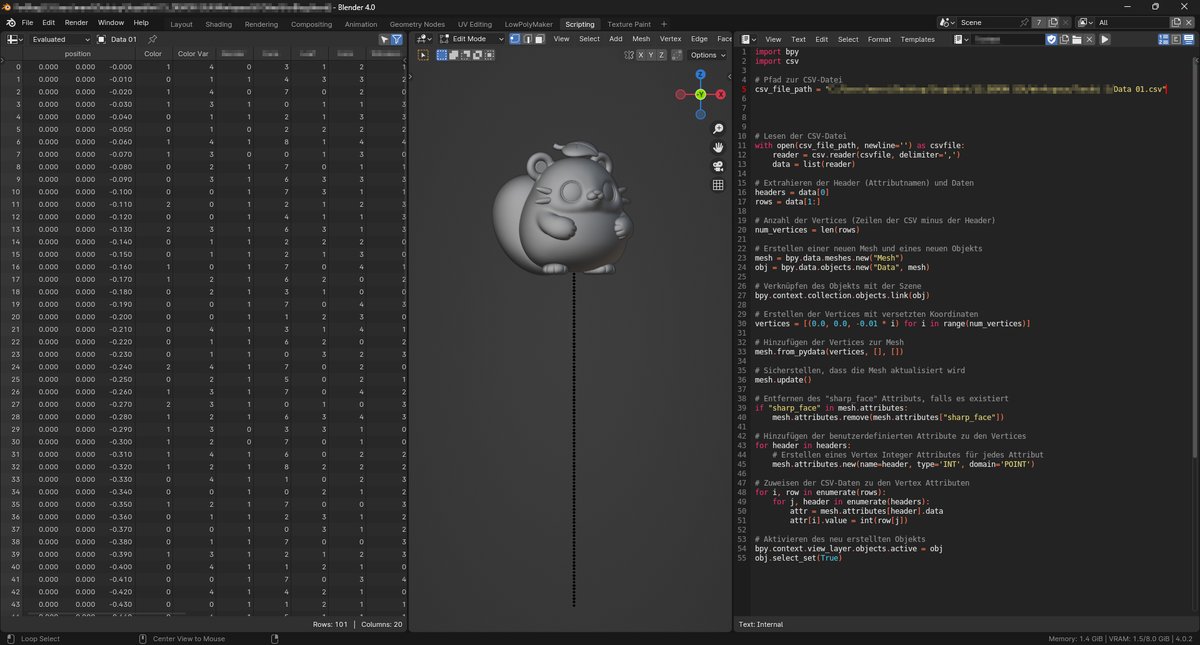Run the script with the play button

point(1105,39)
